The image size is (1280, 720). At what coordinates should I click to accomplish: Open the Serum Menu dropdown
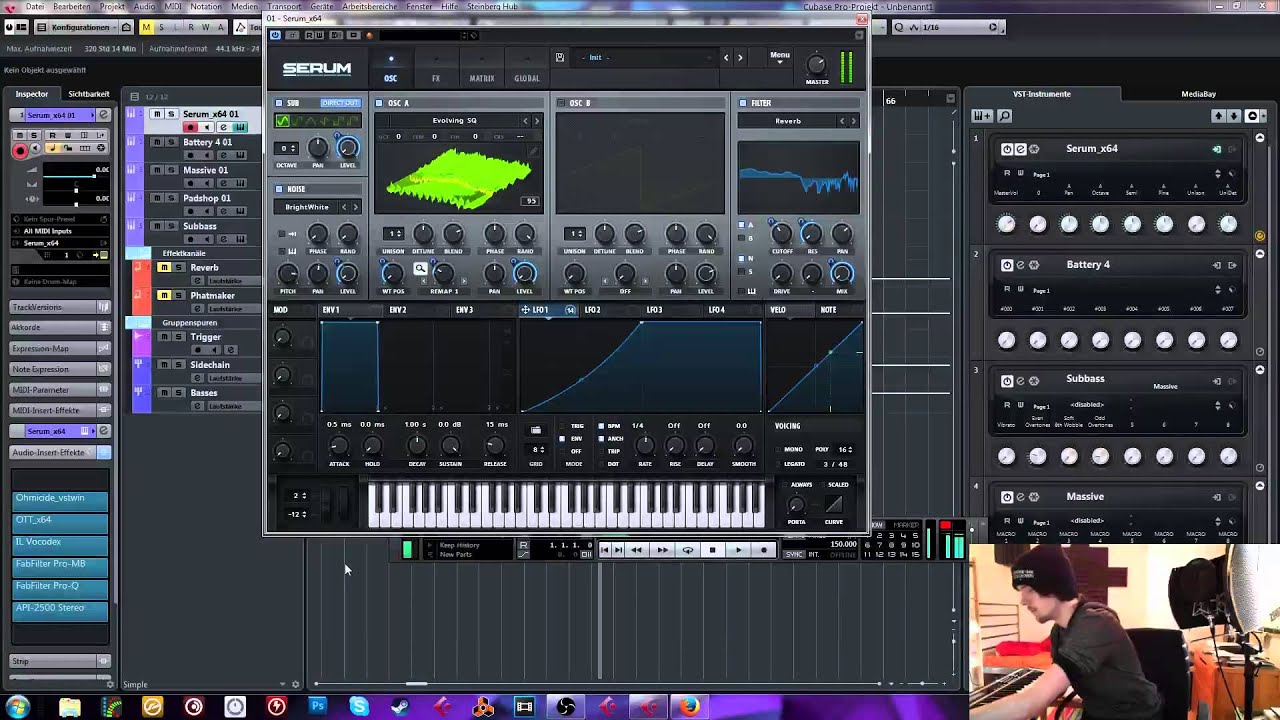780,57
